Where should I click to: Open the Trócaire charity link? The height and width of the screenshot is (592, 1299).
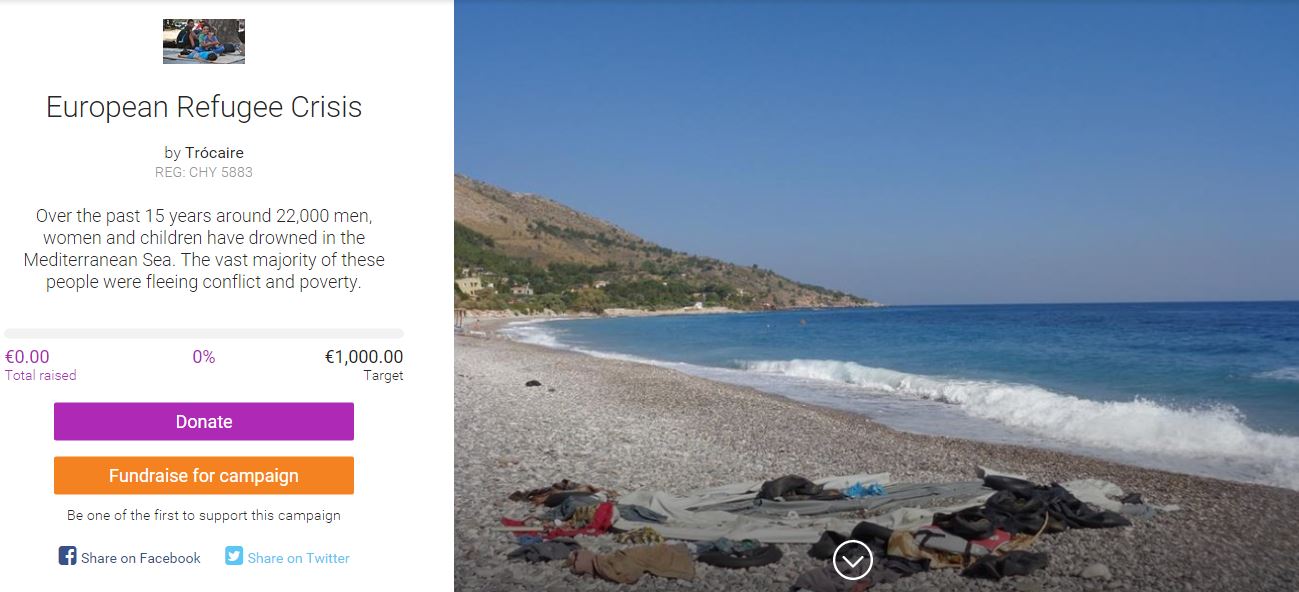coord(214,153)
